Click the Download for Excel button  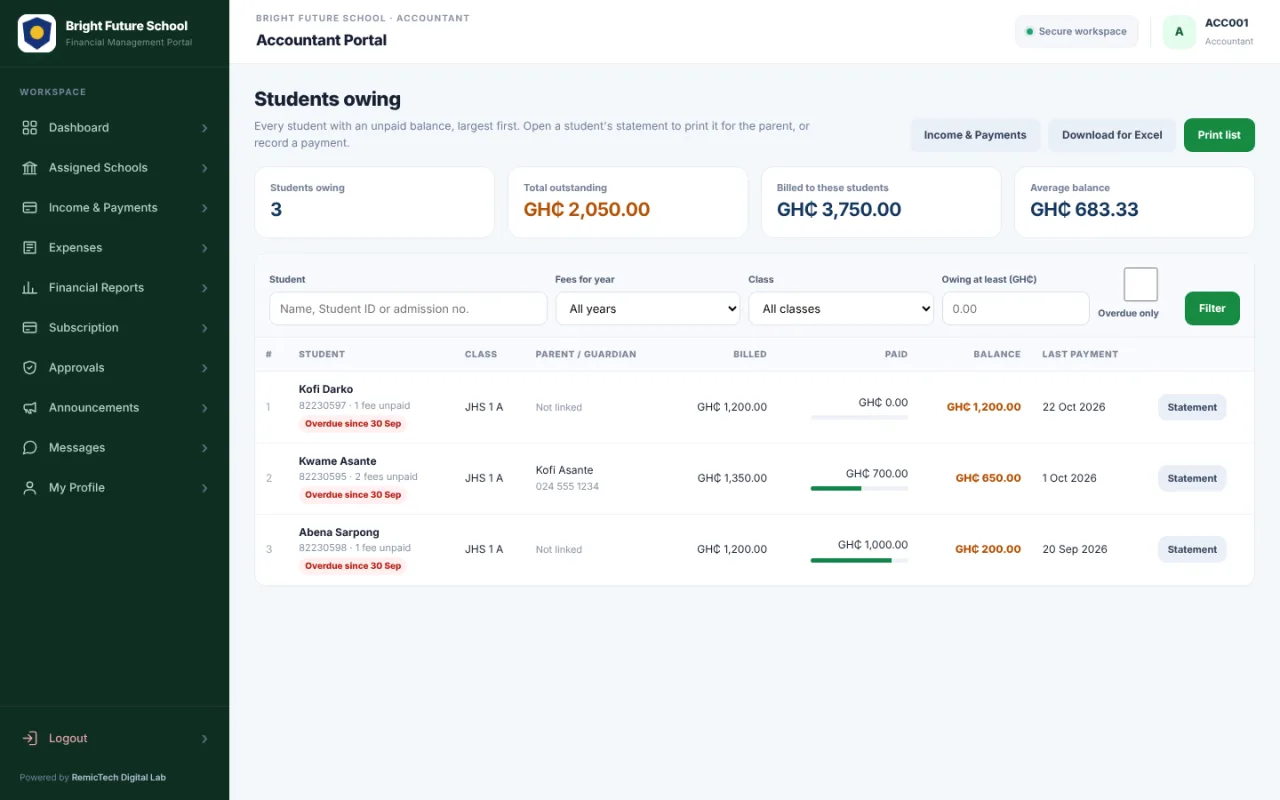tap(1112, 135)
